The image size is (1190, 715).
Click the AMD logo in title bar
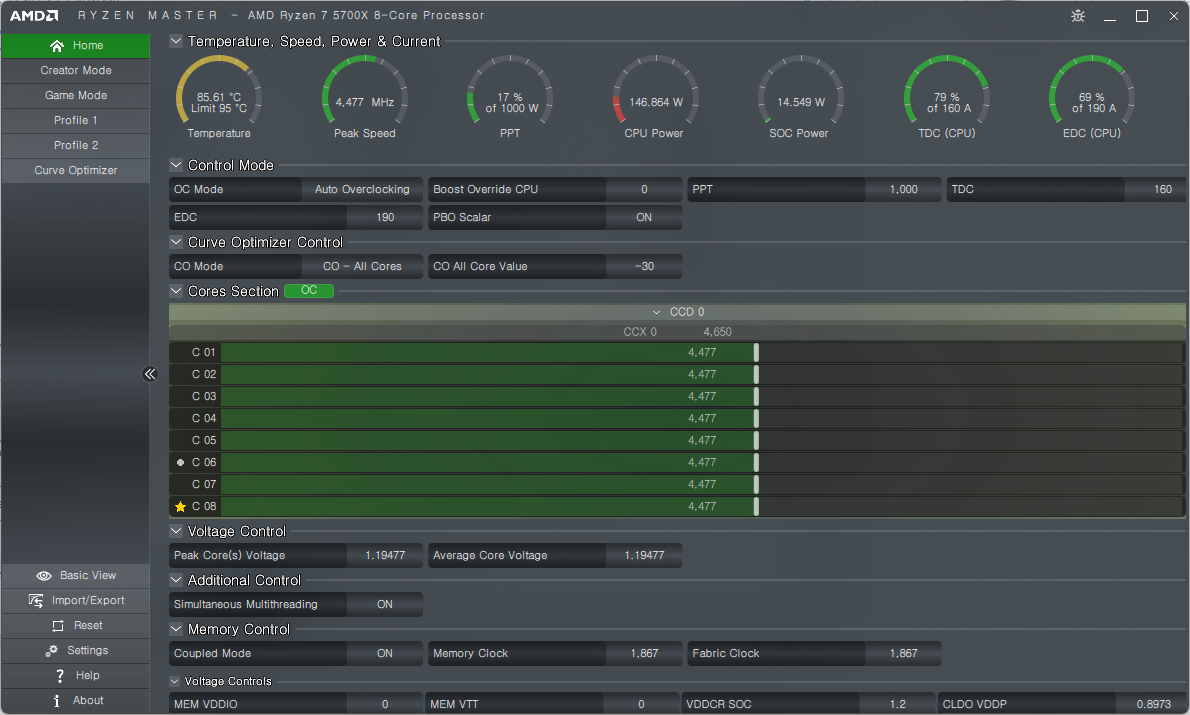[34, 15]
